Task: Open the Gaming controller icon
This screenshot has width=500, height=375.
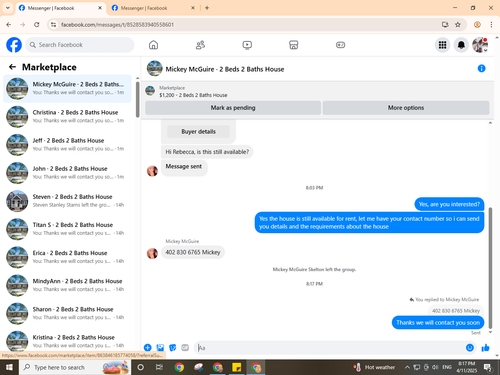Action: [x=340, y=45]
